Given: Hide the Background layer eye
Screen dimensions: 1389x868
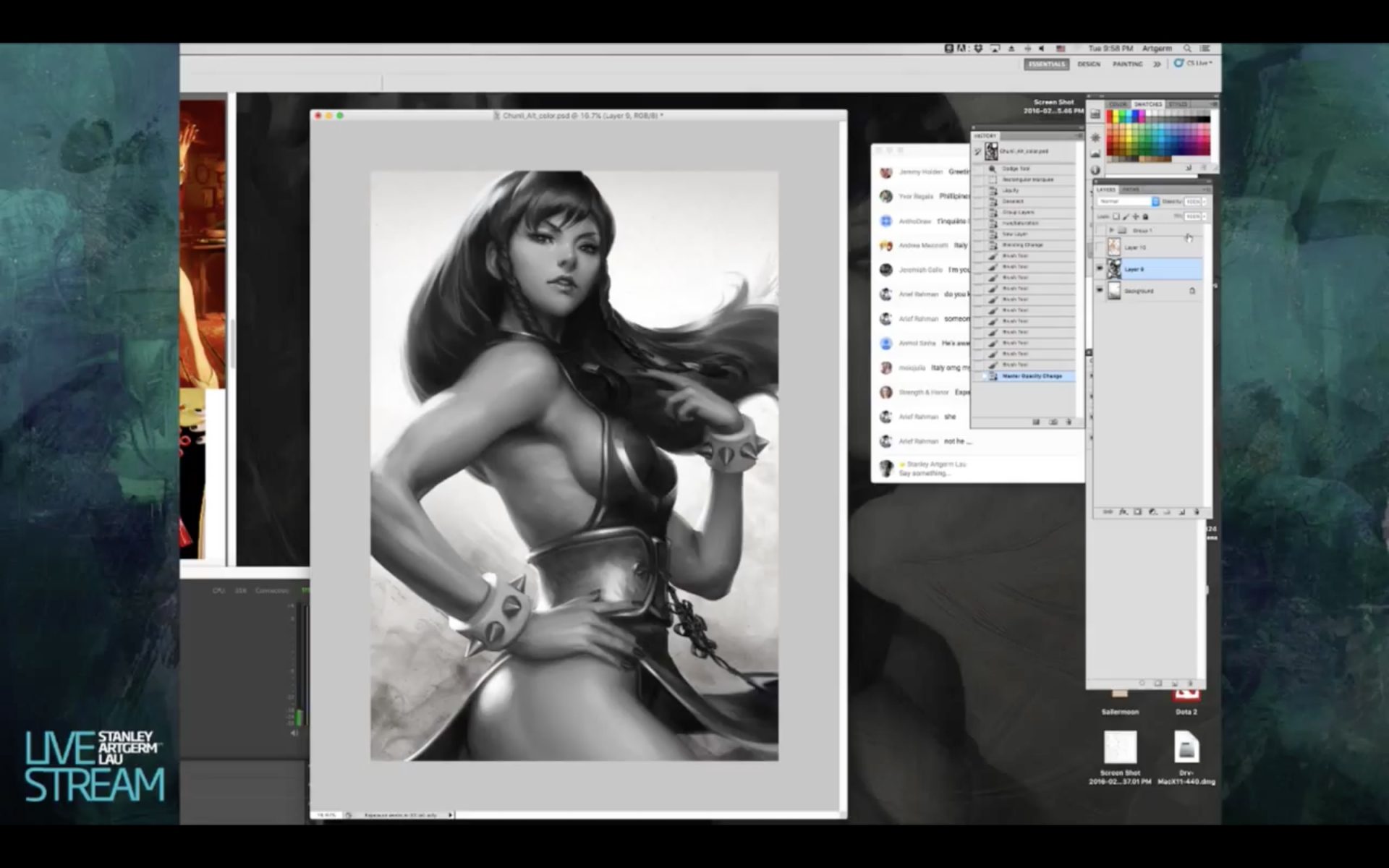Looking at the screenshot, I should tap(1100, 291).
